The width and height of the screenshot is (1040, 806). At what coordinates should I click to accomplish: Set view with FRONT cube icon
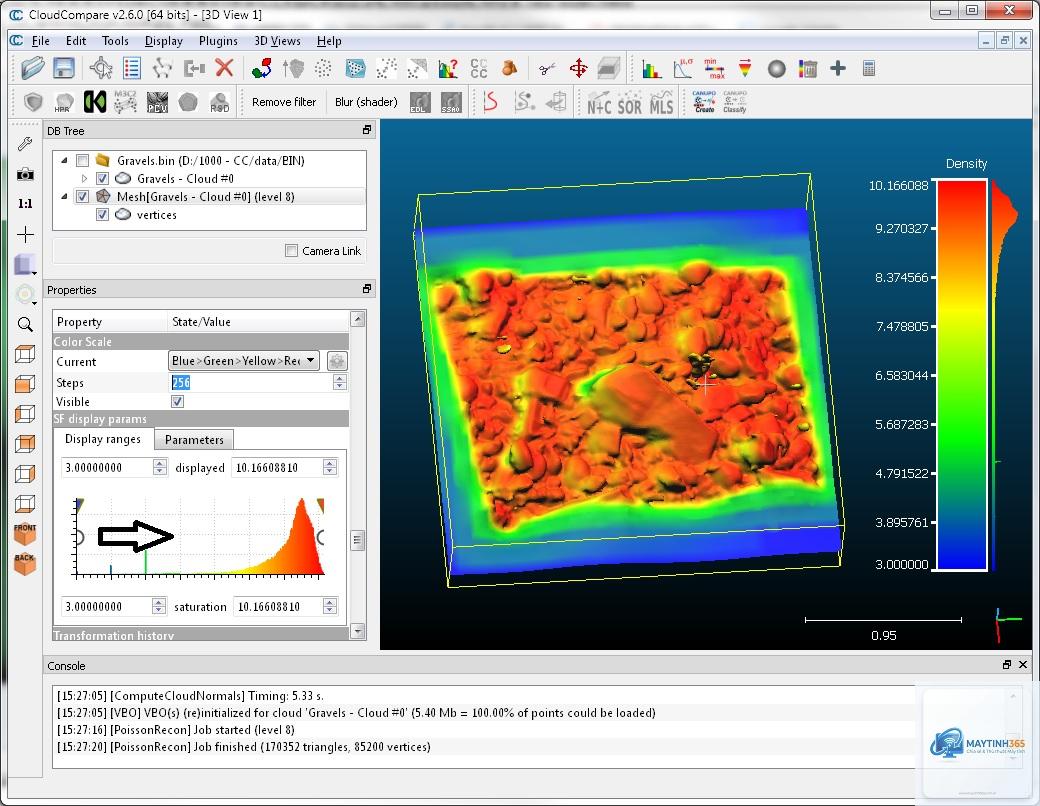(25, 534)
